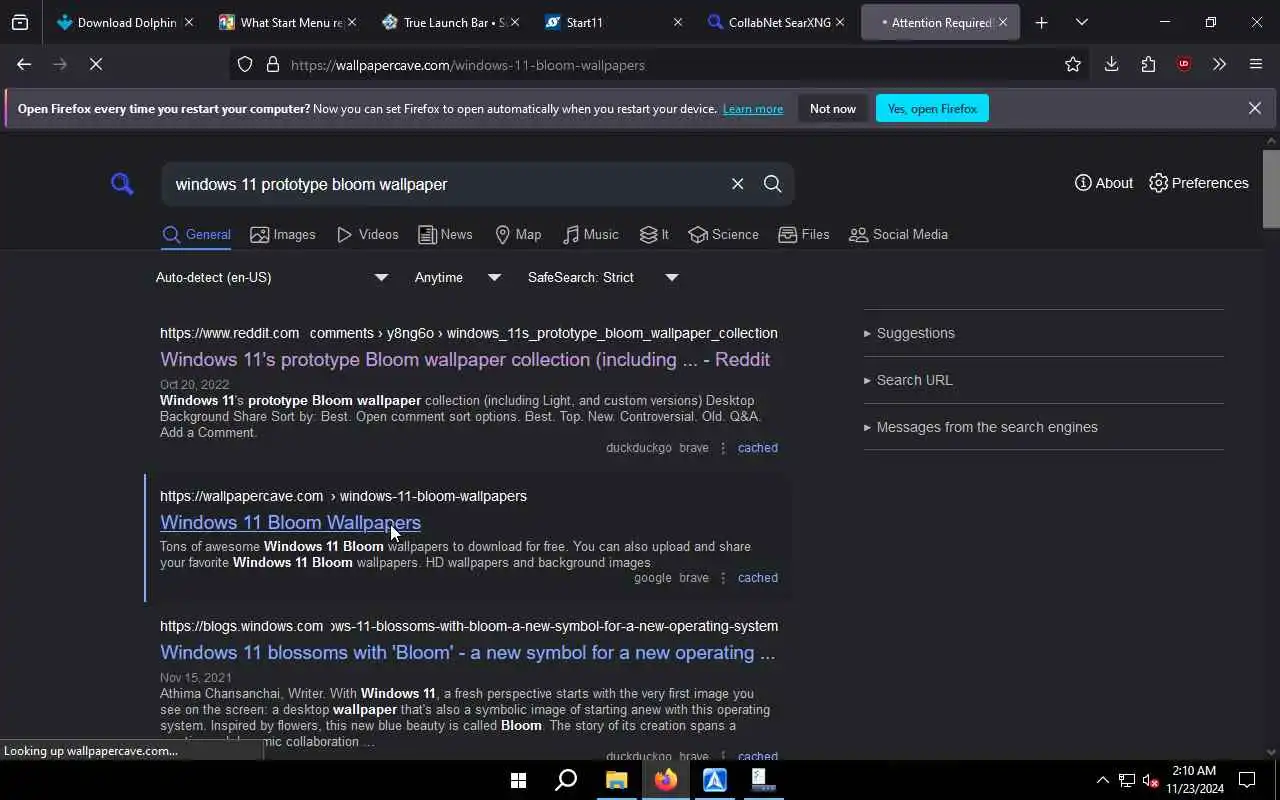Close the Start11 tab
This screenshot has width=1280, height=800.
pos(677,22)
